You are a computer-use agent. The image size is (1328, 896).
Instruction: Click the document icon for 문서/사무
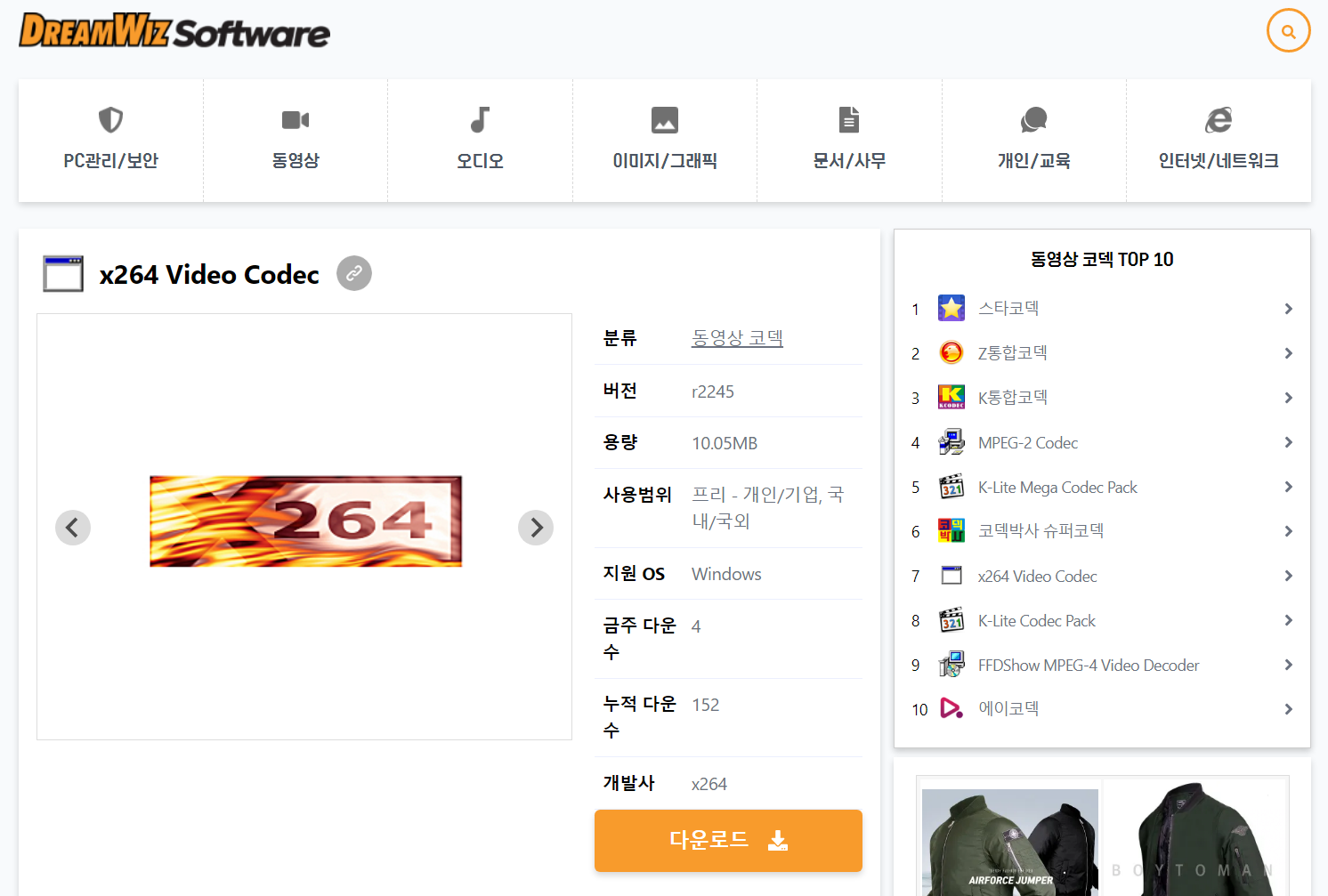point(849,119)
